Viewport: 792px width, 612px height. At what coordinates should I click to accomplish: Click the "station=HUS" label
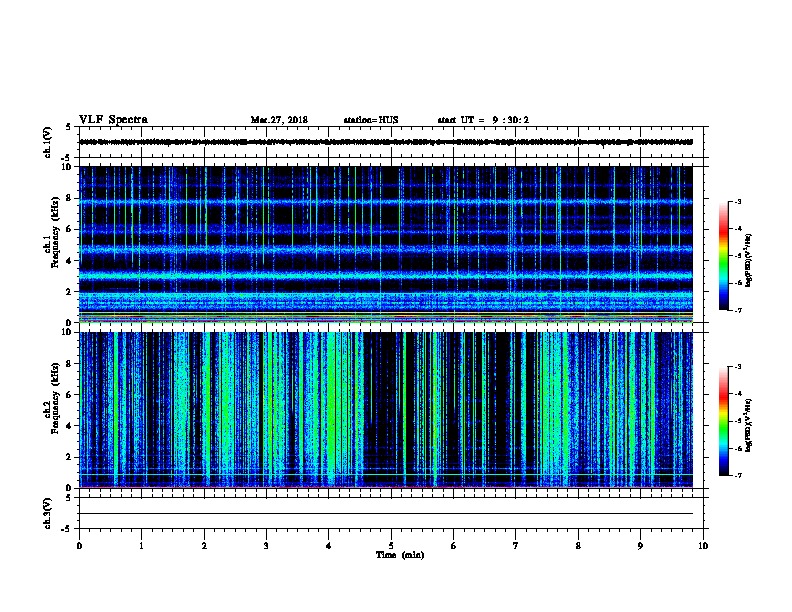[371, 120]
